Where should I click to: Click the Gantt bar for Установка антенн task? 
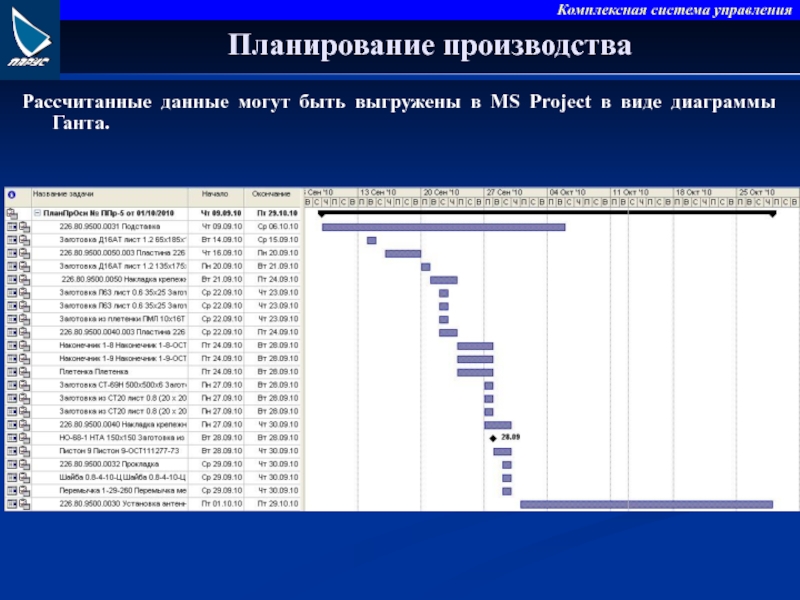tap(646, 505)
